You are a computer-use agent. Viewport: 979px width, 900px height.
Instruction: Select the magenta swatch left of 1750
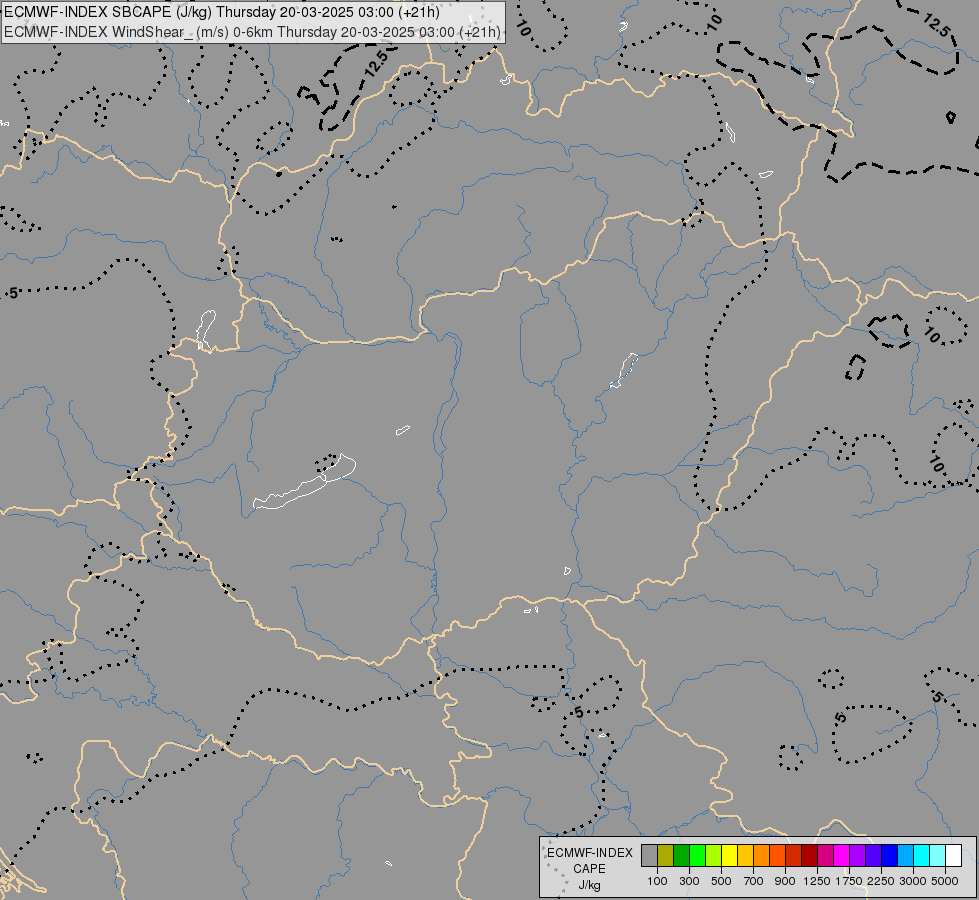click(842, 855)
